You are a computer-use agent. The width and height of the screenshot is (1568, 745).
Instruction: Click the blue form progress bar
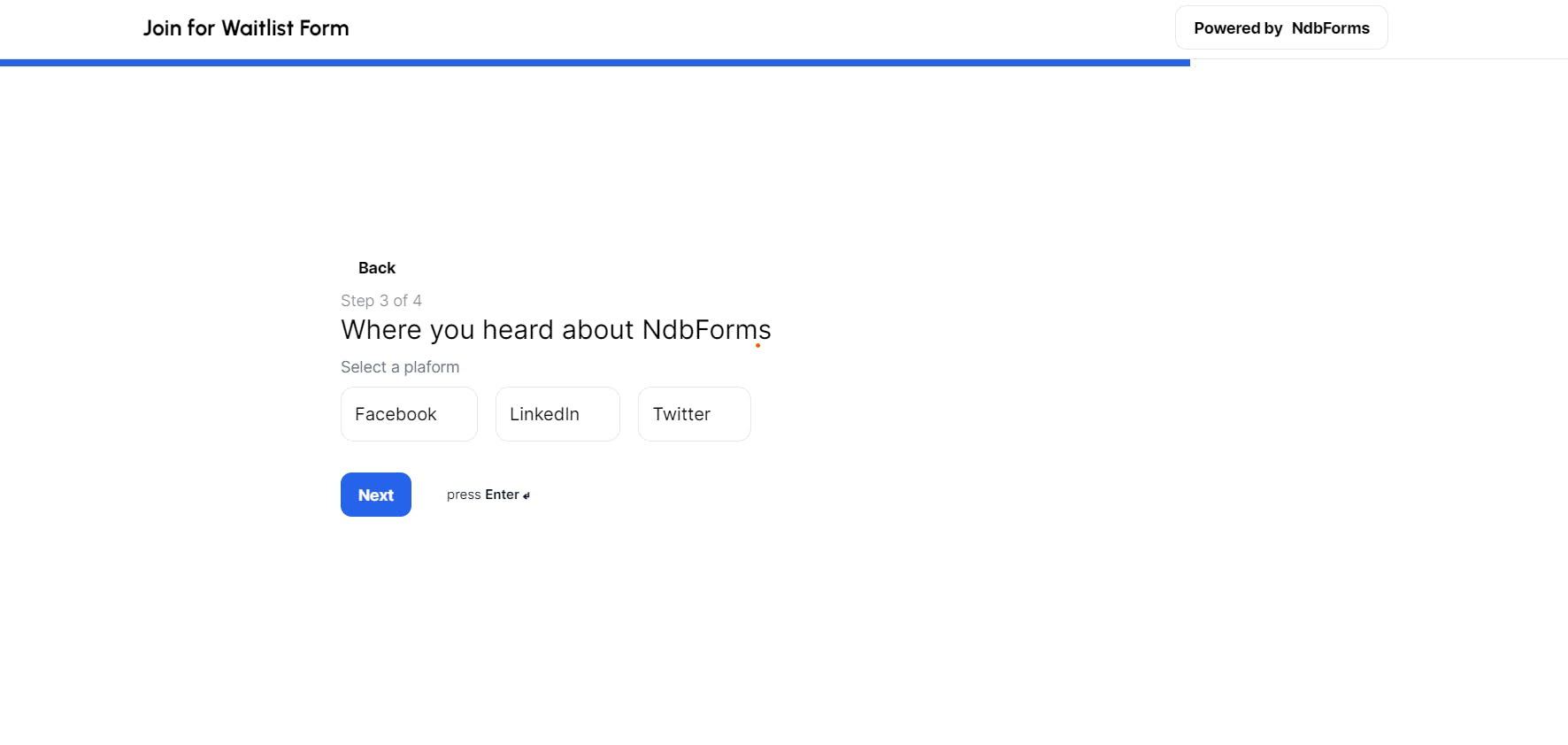tap(595, 63)
